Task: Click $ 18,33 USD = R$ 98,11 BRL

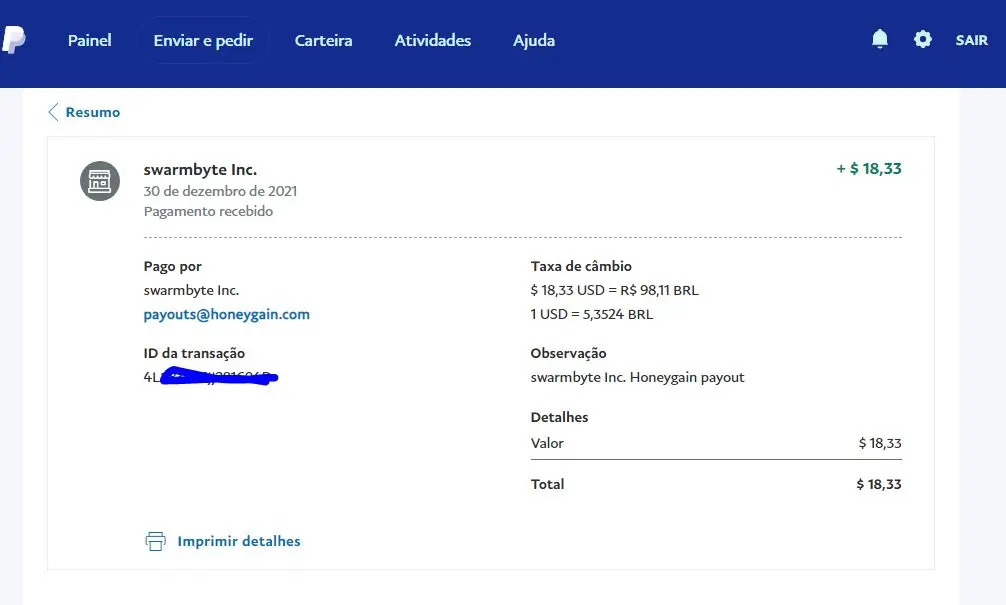Action: tap(615, 291)
